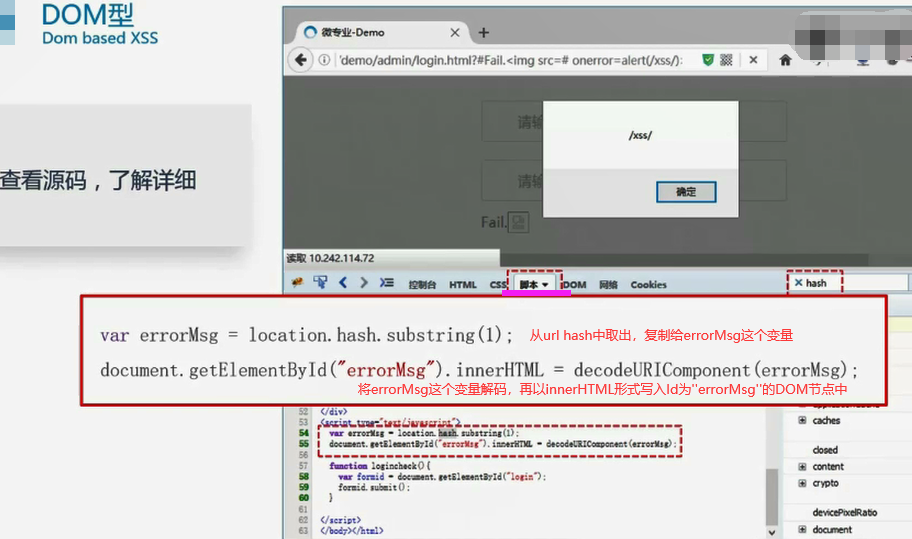
Task: Click 确定 in the /xss/ alert
Action: [686, 192]
